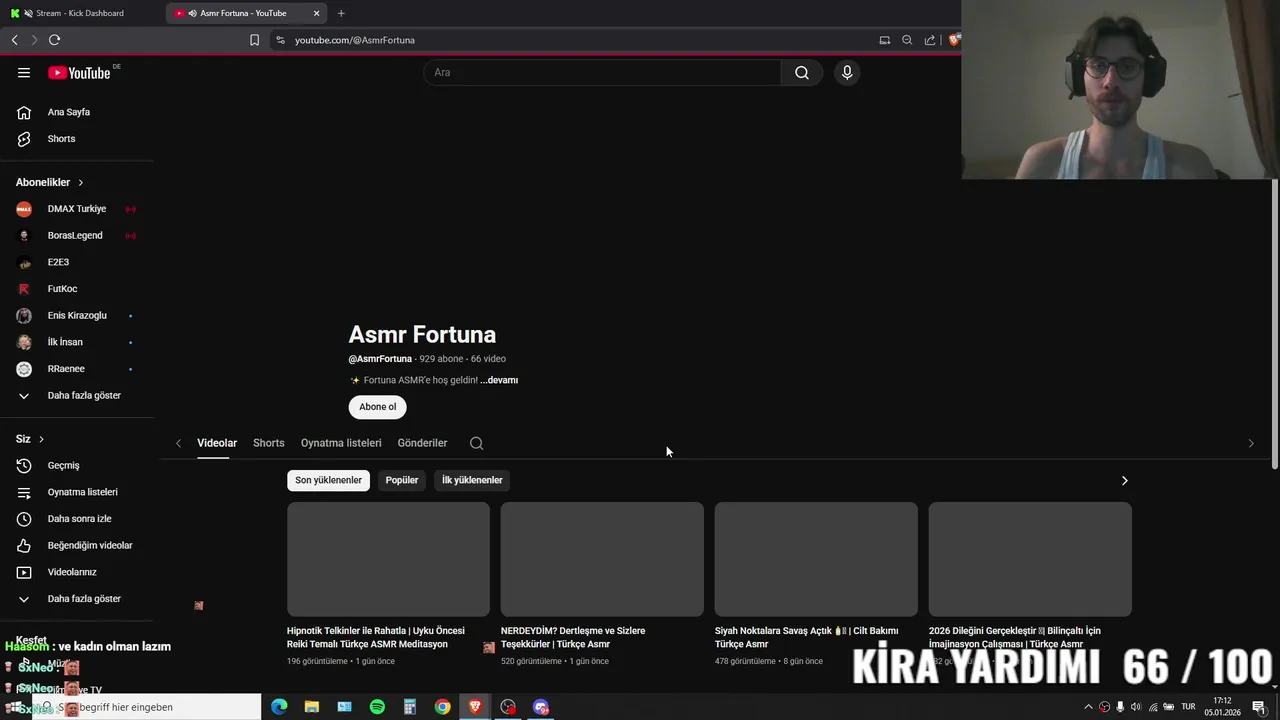Click the YouTube logo
This screenshot has height=720, width=1280.
(x=80, y=72)
